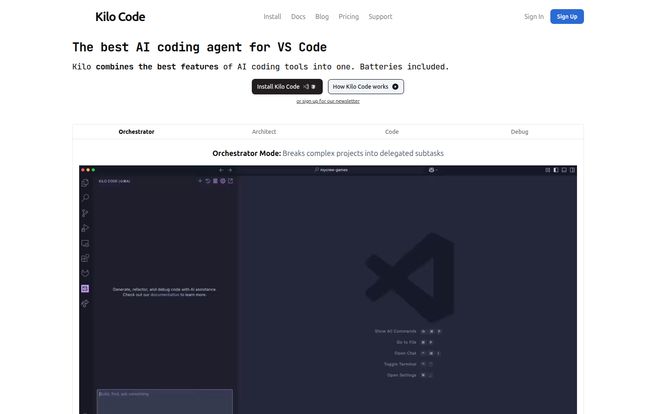Click the cat-face icon in the activity bar
Screen dimensions: 650x414
point(85,273)
